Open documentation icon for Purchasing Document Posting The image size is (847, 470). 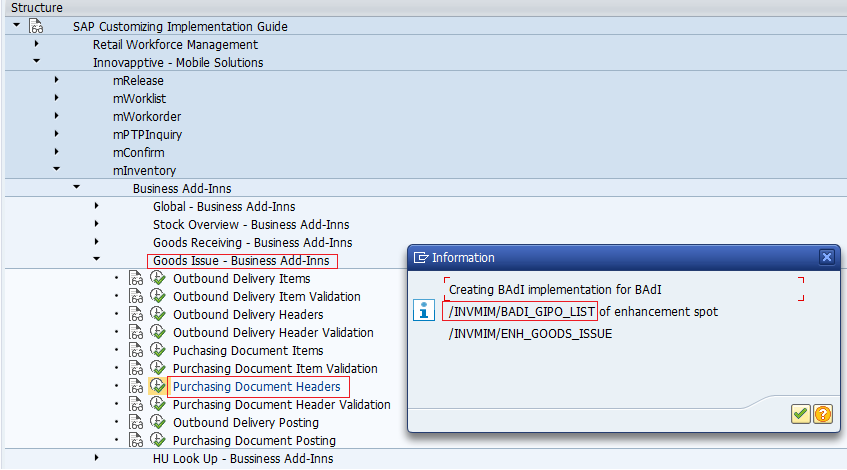(137, 441)
